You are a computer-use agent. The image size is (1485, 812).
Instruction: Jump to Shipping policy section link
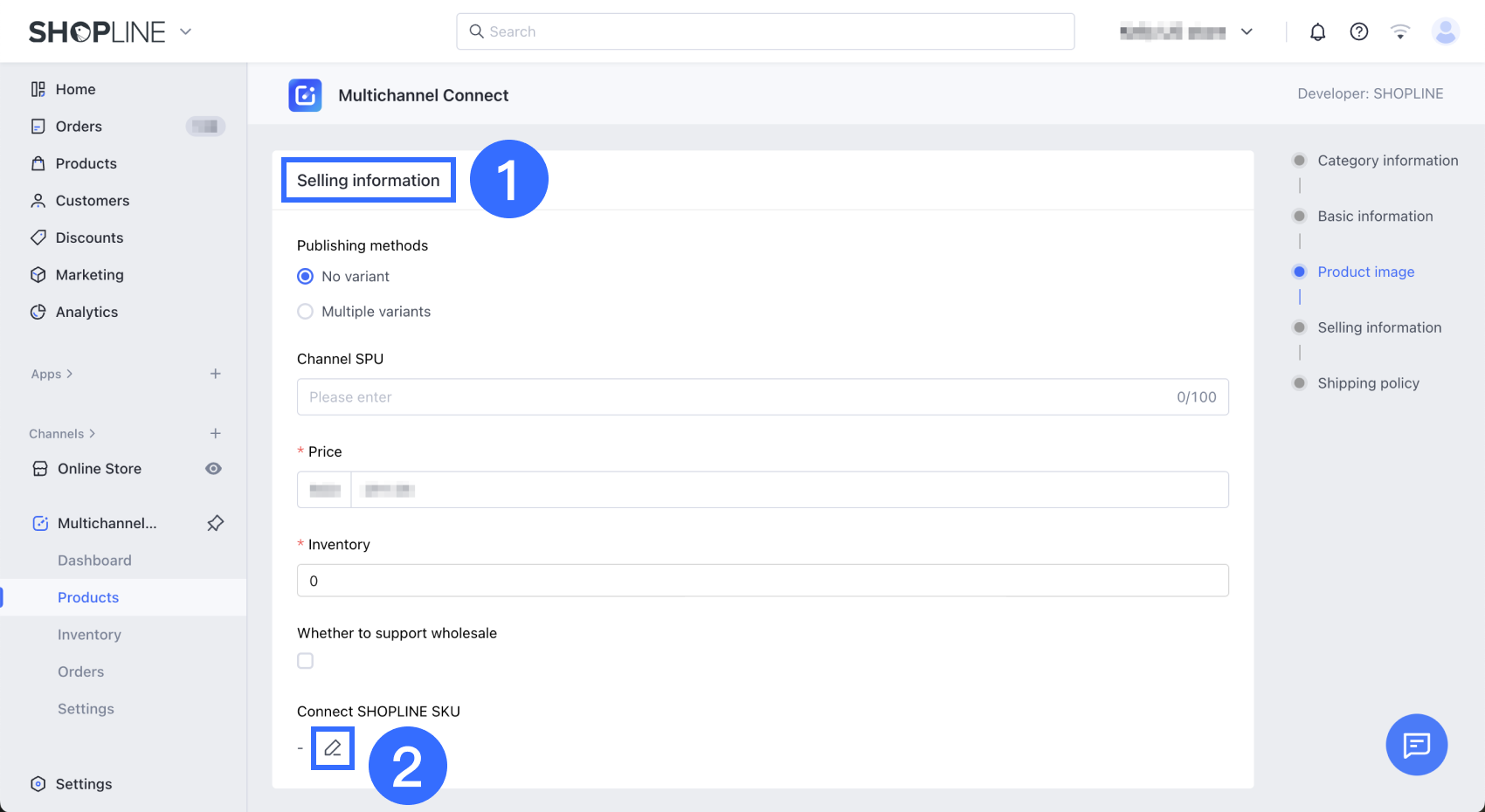point(1368,383)
